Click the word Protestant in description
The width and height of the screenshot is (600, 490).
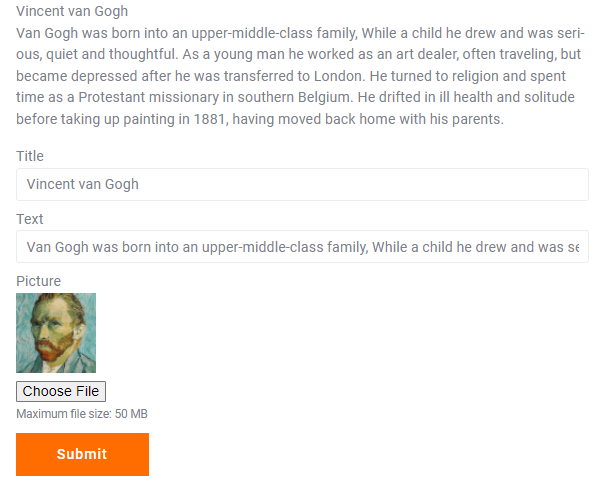(116, 98)
